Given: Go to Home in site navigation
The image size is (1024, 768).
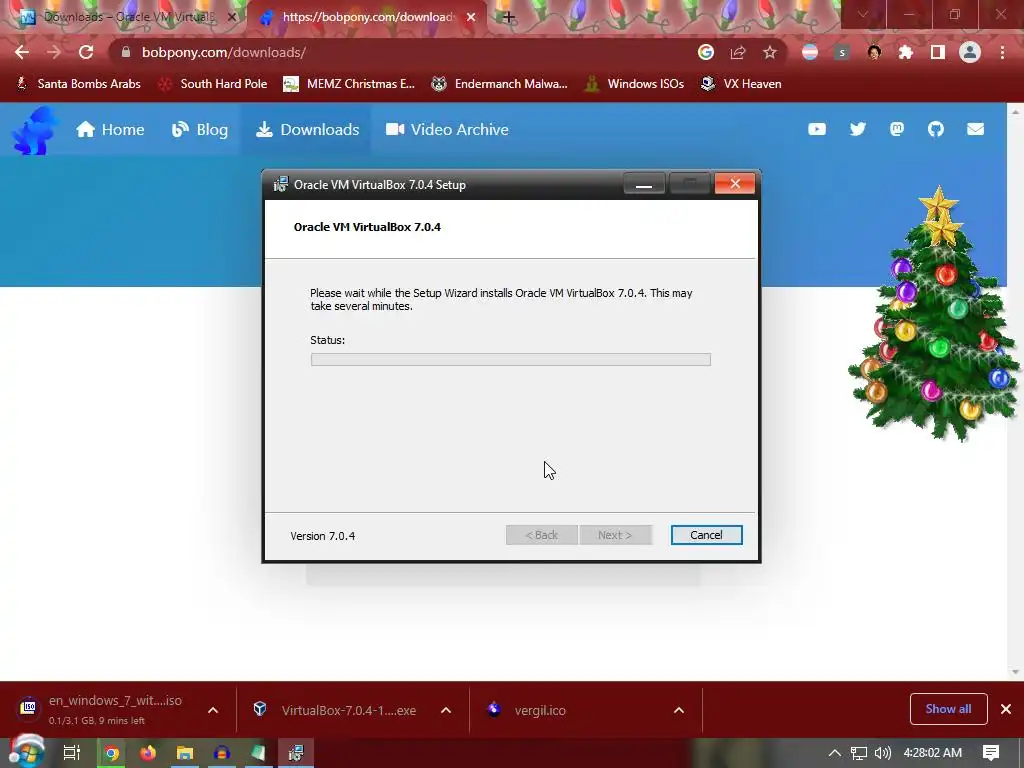Looking at the screenshot, I should click(110, 129).
